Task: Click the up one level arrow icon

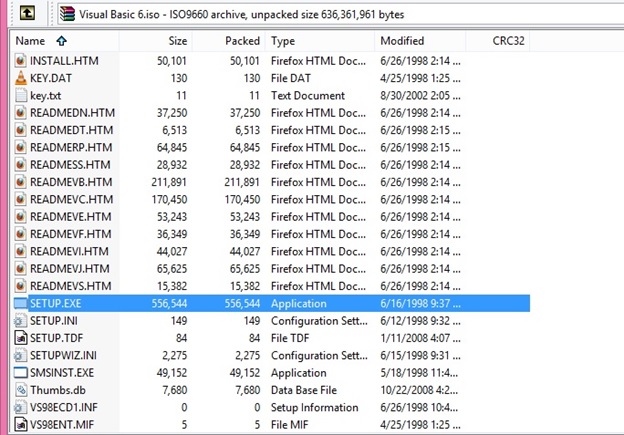Action: click(x=27, y=13)
